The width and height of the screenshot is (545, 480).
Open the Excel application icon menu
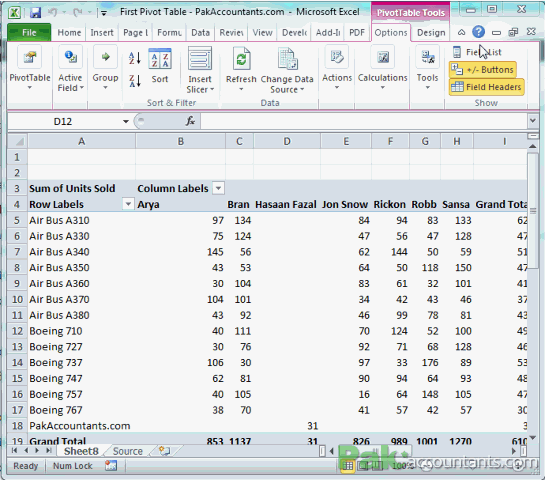14,13
